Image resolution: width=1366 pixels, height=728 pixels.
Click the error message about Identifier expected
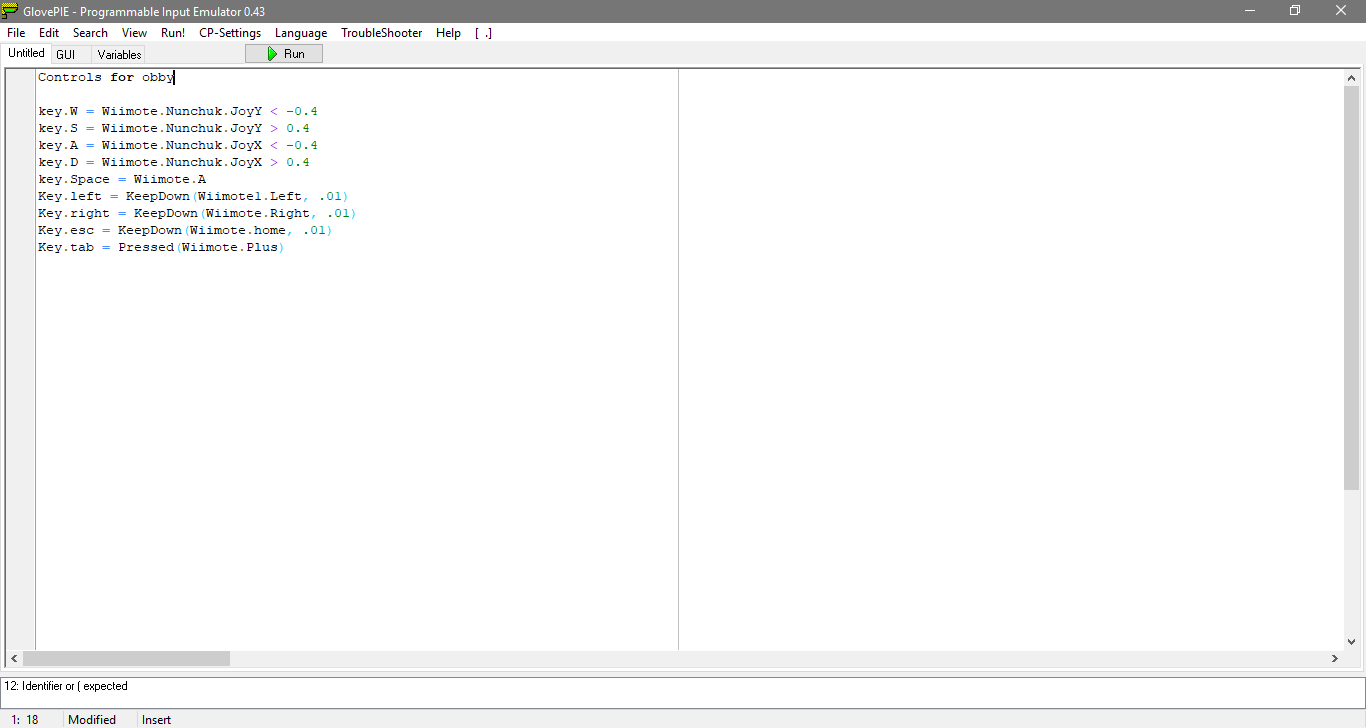point(67,686)
